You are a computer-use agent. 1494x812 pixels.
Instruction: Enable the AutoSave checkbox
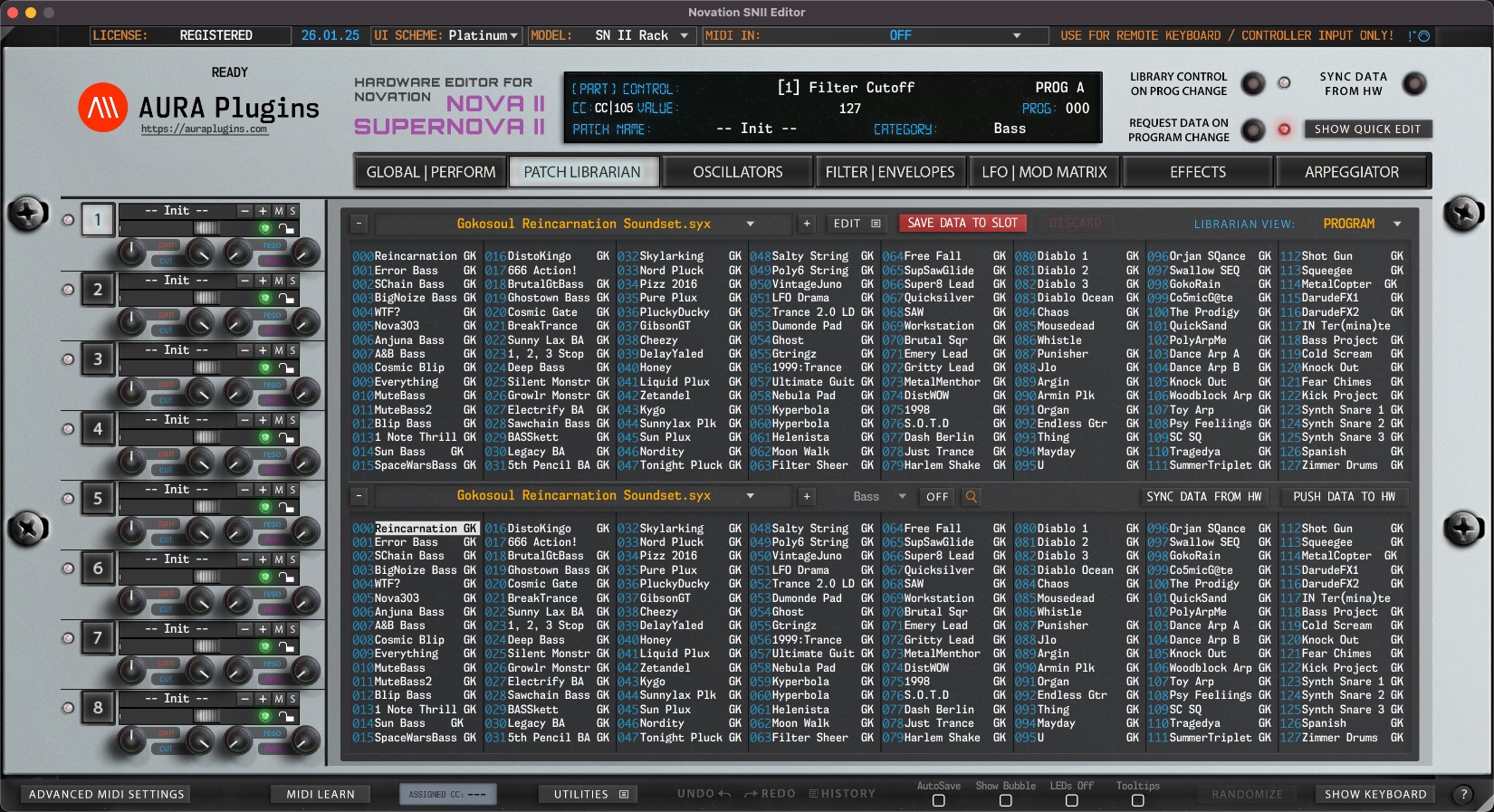coord(938,800)
